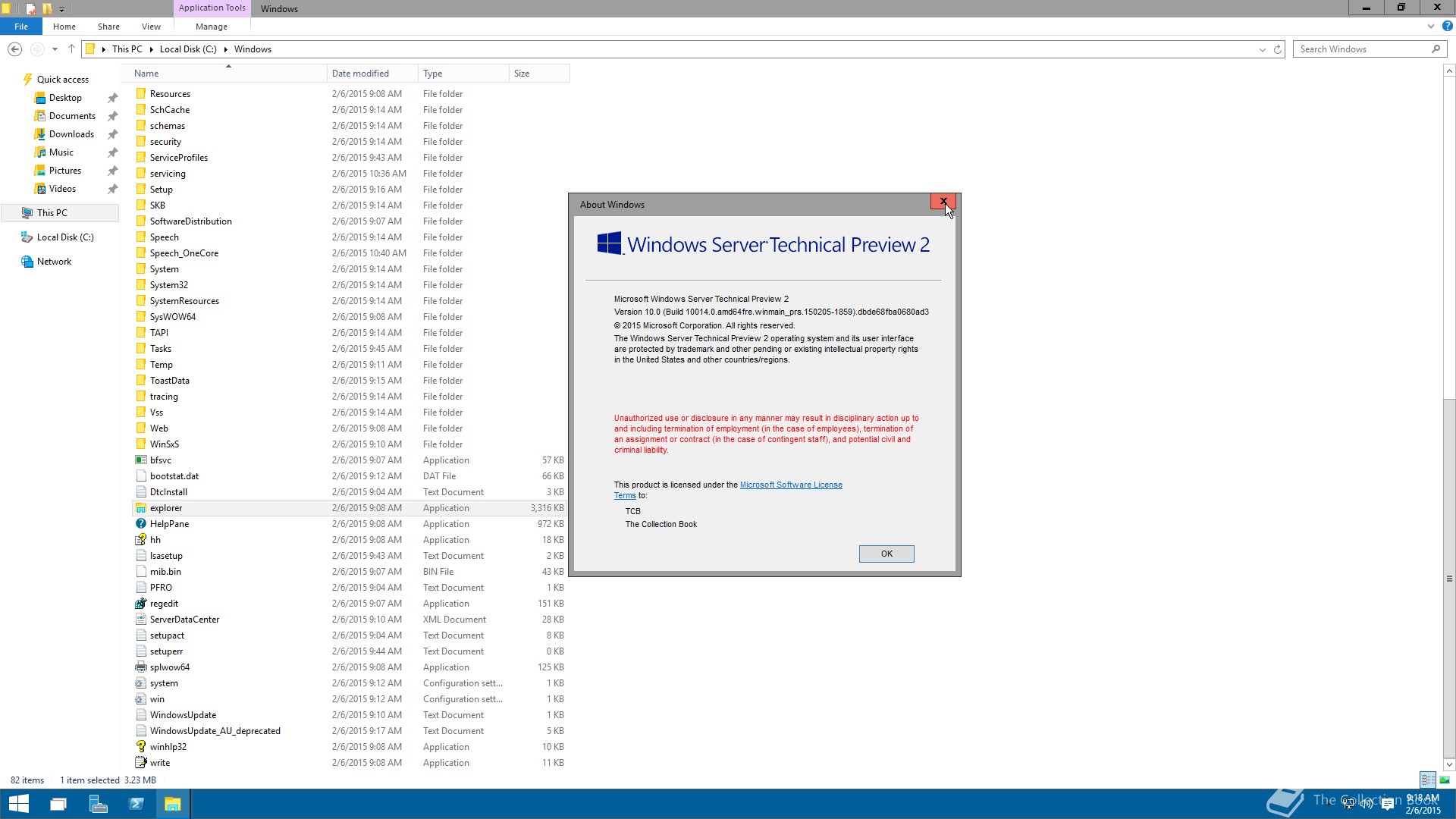Refresh the current folder view
Viewport: 1456px width, 819px height.
(1277, 49)
